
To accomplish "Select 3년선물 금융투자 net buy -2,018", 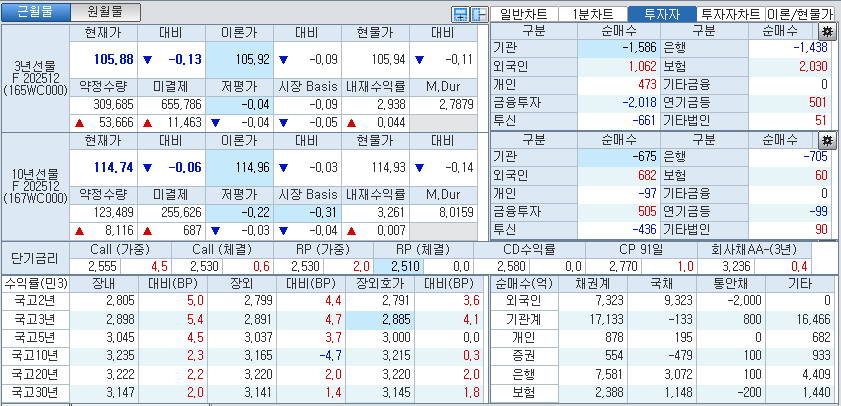I will pyautogui.click(x=618, y=103).
